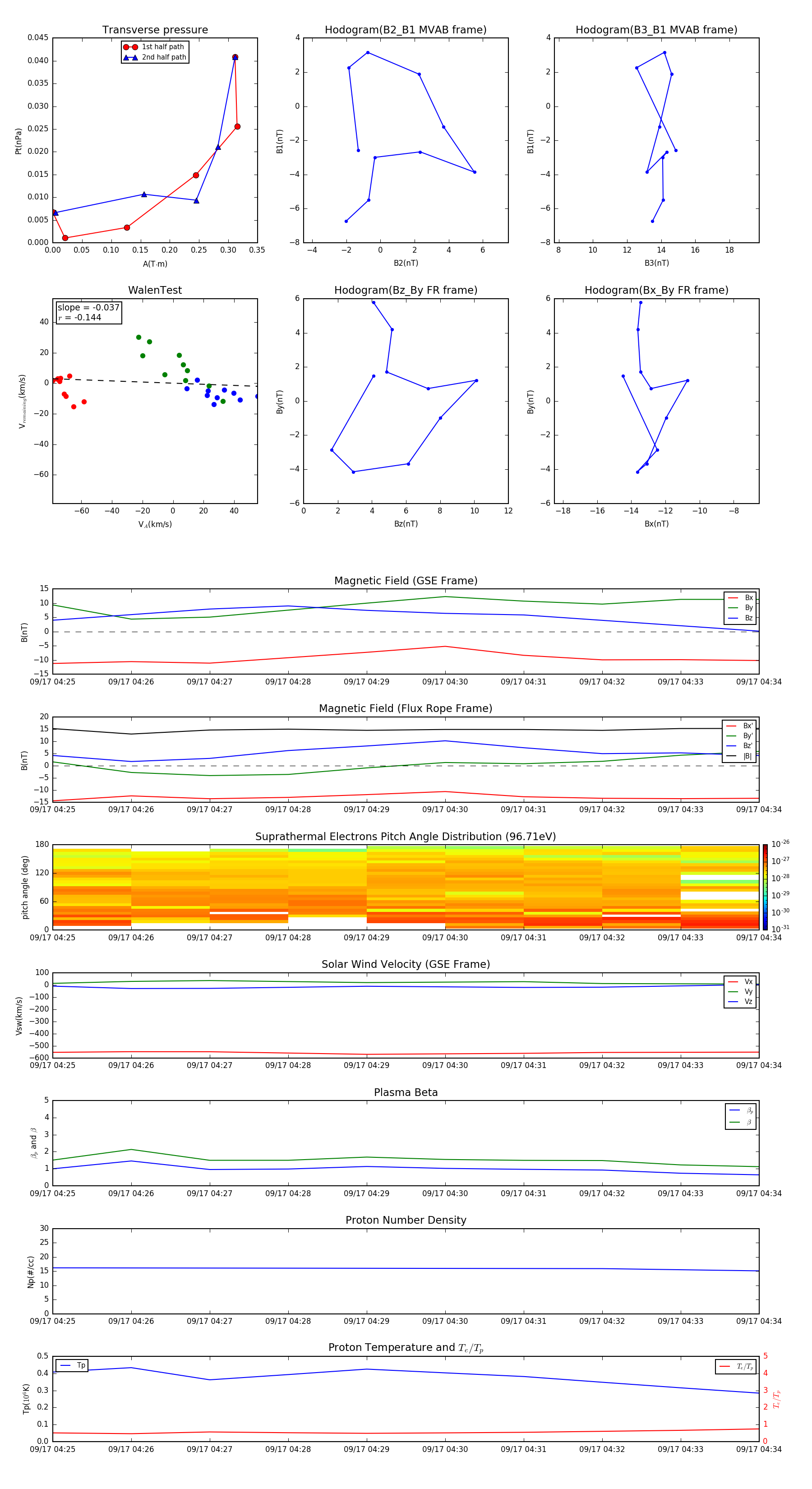This screenshot has width=812, height=1489.
Task: Click the highest data point in Transverse pressure plot
Action: [235, 57]
